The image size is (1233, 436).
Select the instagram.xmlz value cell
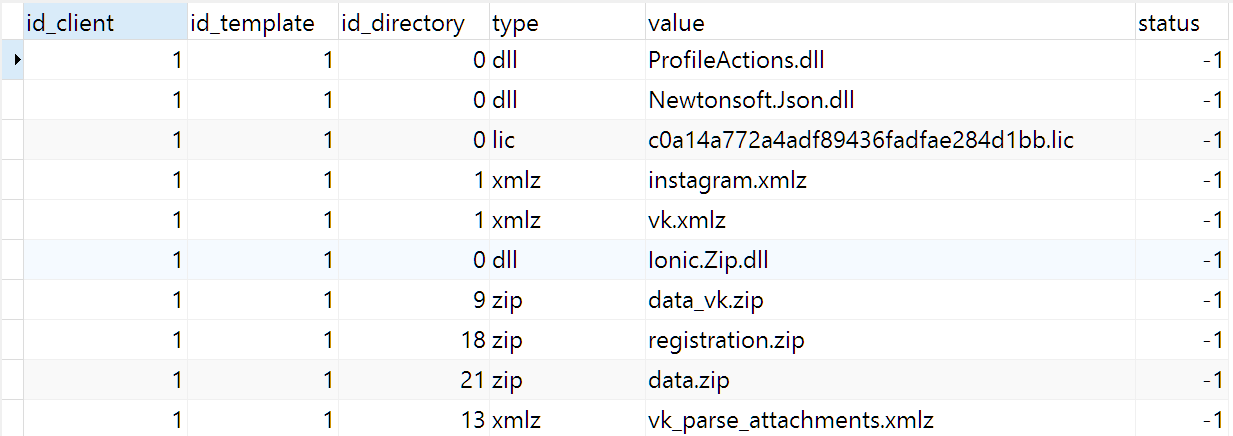(x=890, y=180)
